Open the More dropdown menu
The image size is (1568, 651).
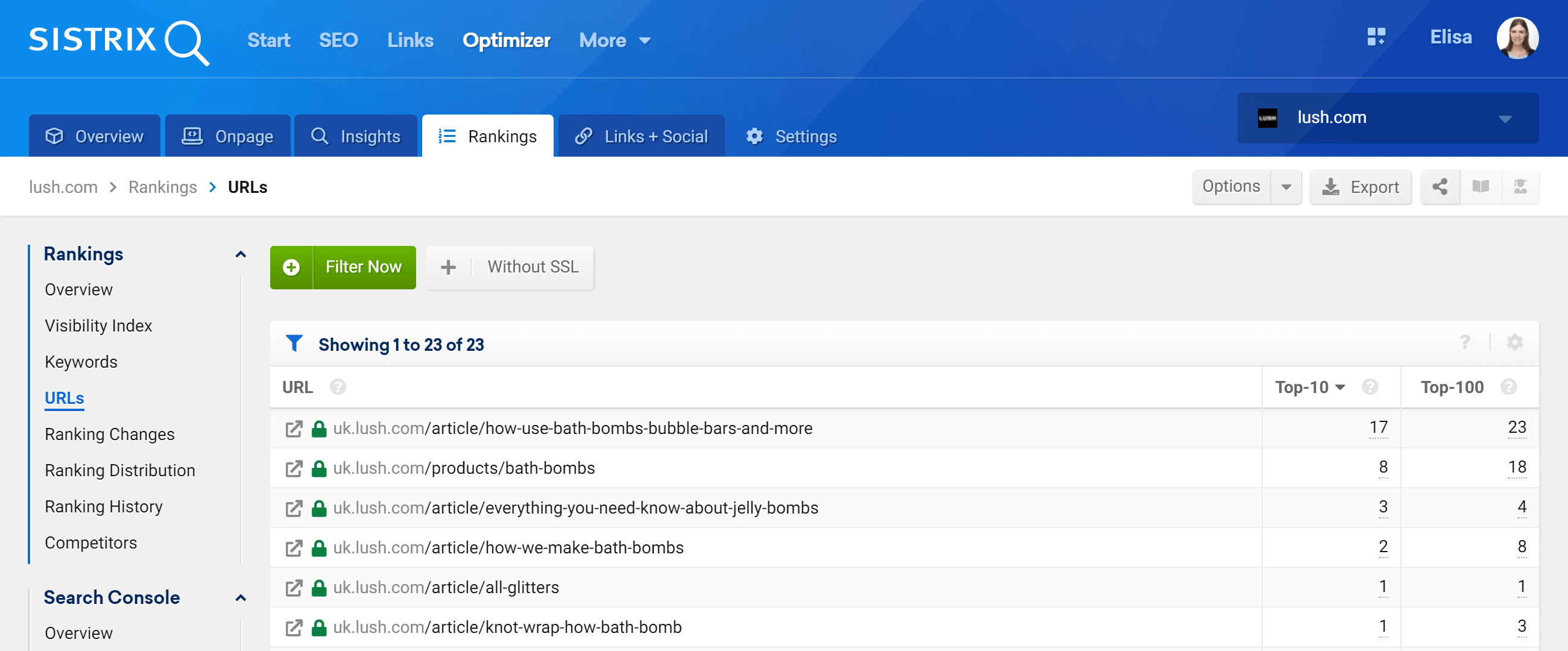pos(615,40)
